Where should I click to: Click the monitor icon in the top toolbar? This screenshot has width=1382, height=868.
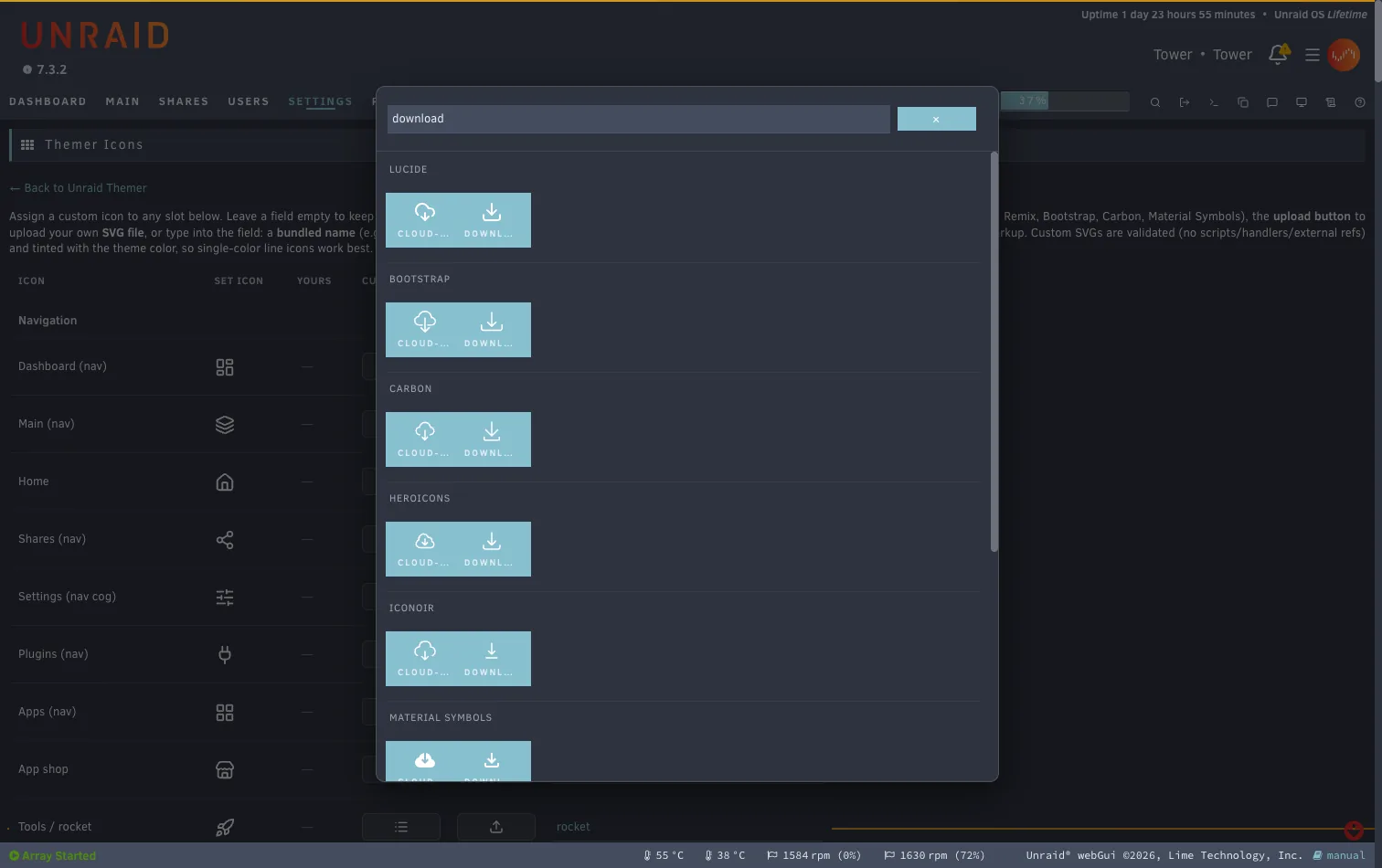(x=1302, y=102)
